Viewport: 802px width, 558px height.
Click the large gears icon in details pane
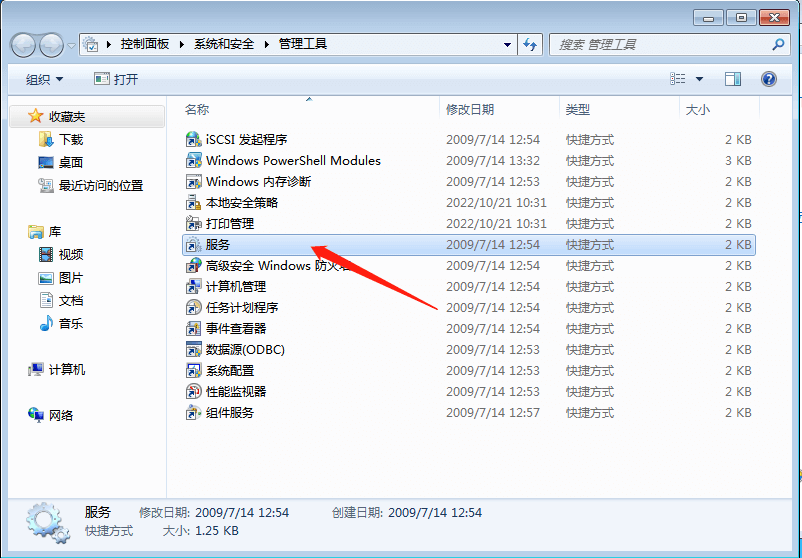click(x=48, y=522)
